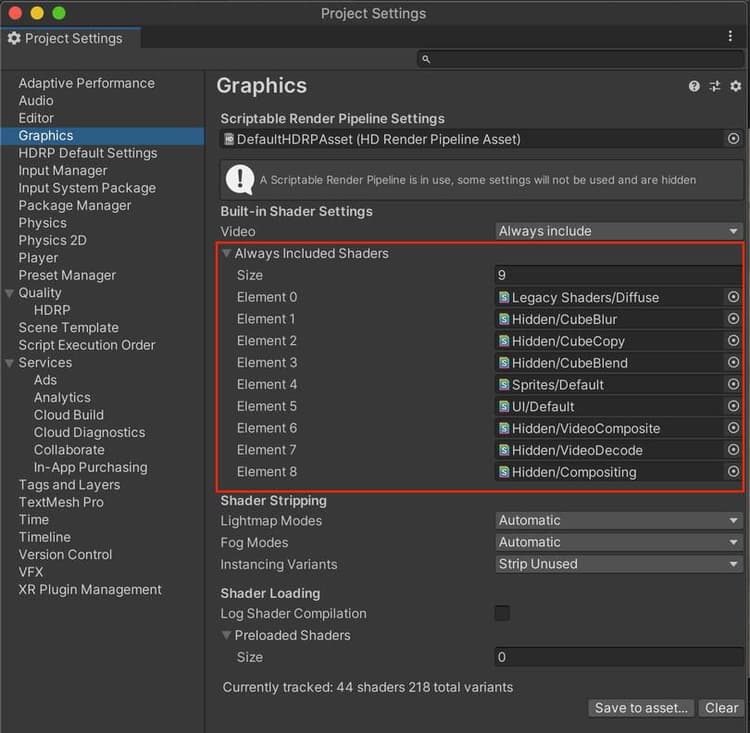Collapse Preloaded Shaders foldout
750x733 pixels.
click(227, 635)
